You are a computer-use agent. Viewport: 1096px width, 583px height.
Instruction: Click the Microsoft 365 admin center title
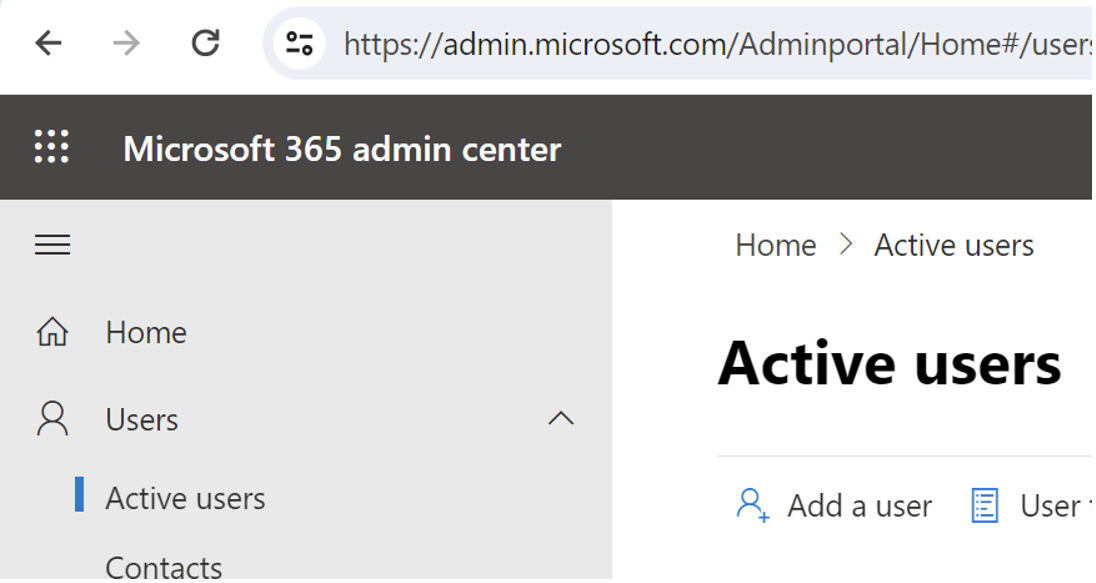(342, 149)
